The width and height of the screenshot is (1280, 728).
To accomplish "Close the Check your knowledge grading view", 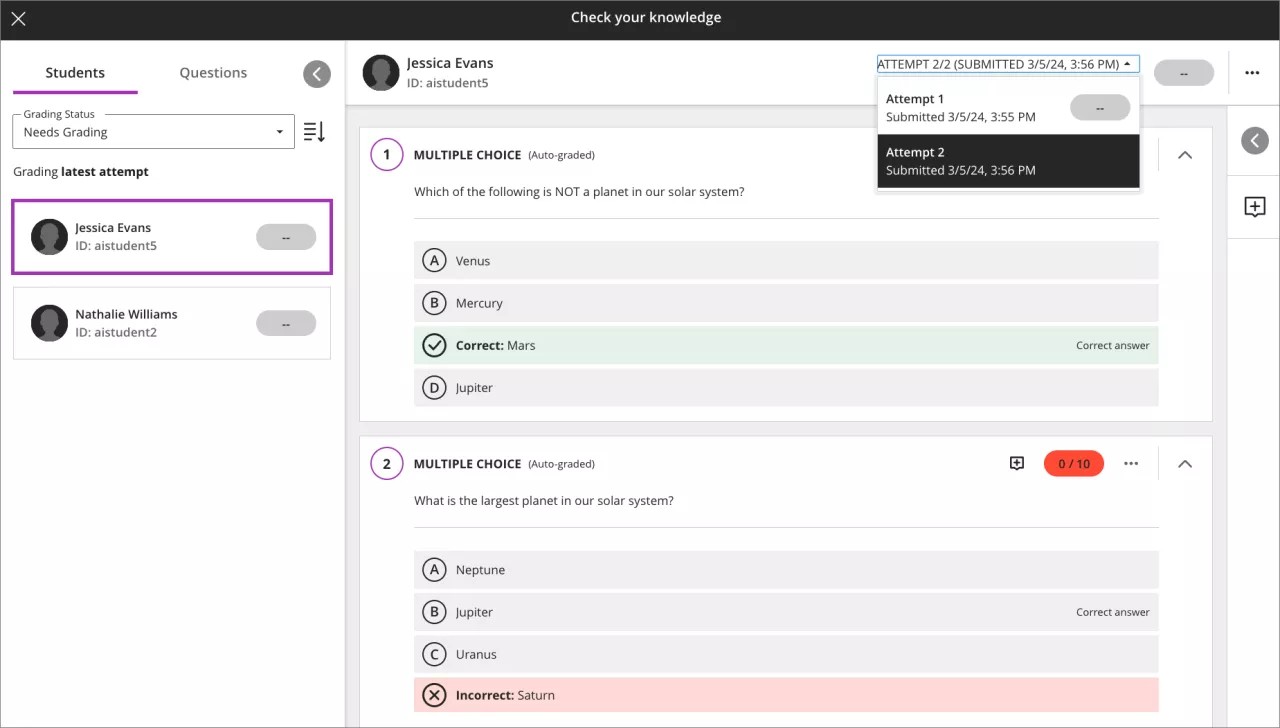I will click(18, 17).
